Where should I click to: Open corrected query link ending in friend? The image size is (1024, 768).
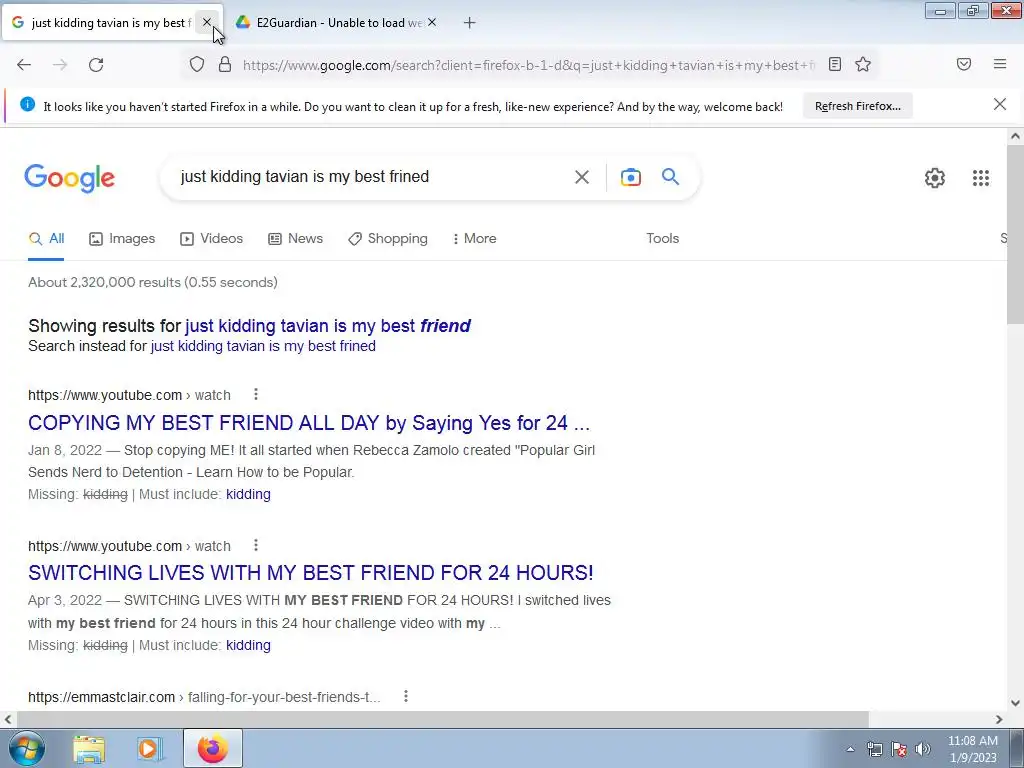coord(328,325)
